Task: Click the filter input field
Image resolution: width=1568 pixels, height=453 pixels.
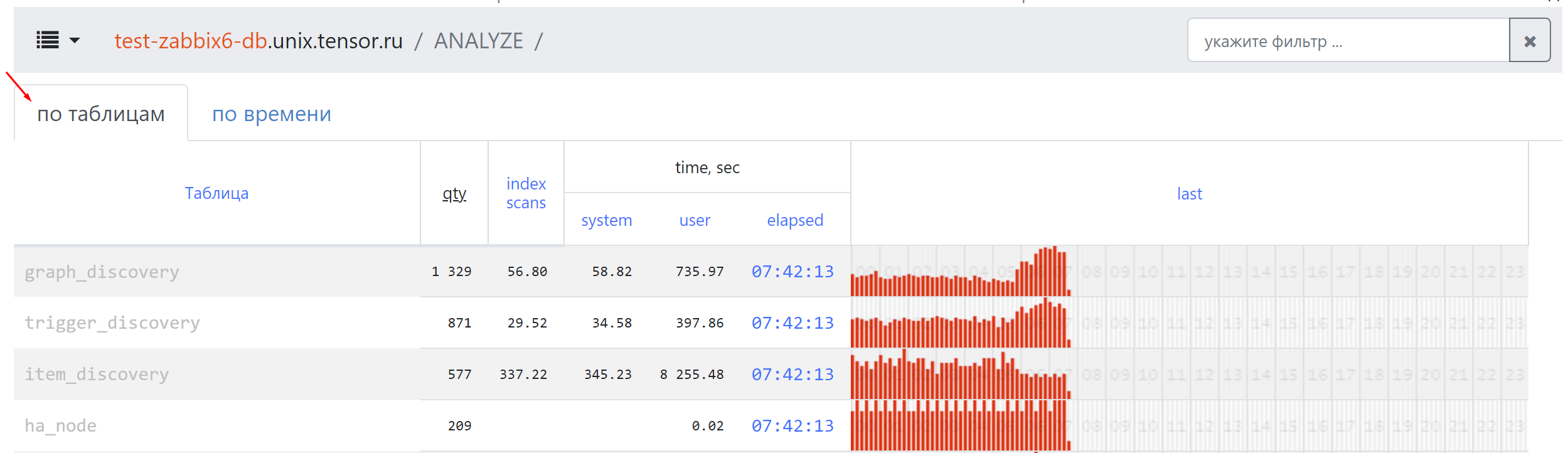Action: tap(1348, 41)
